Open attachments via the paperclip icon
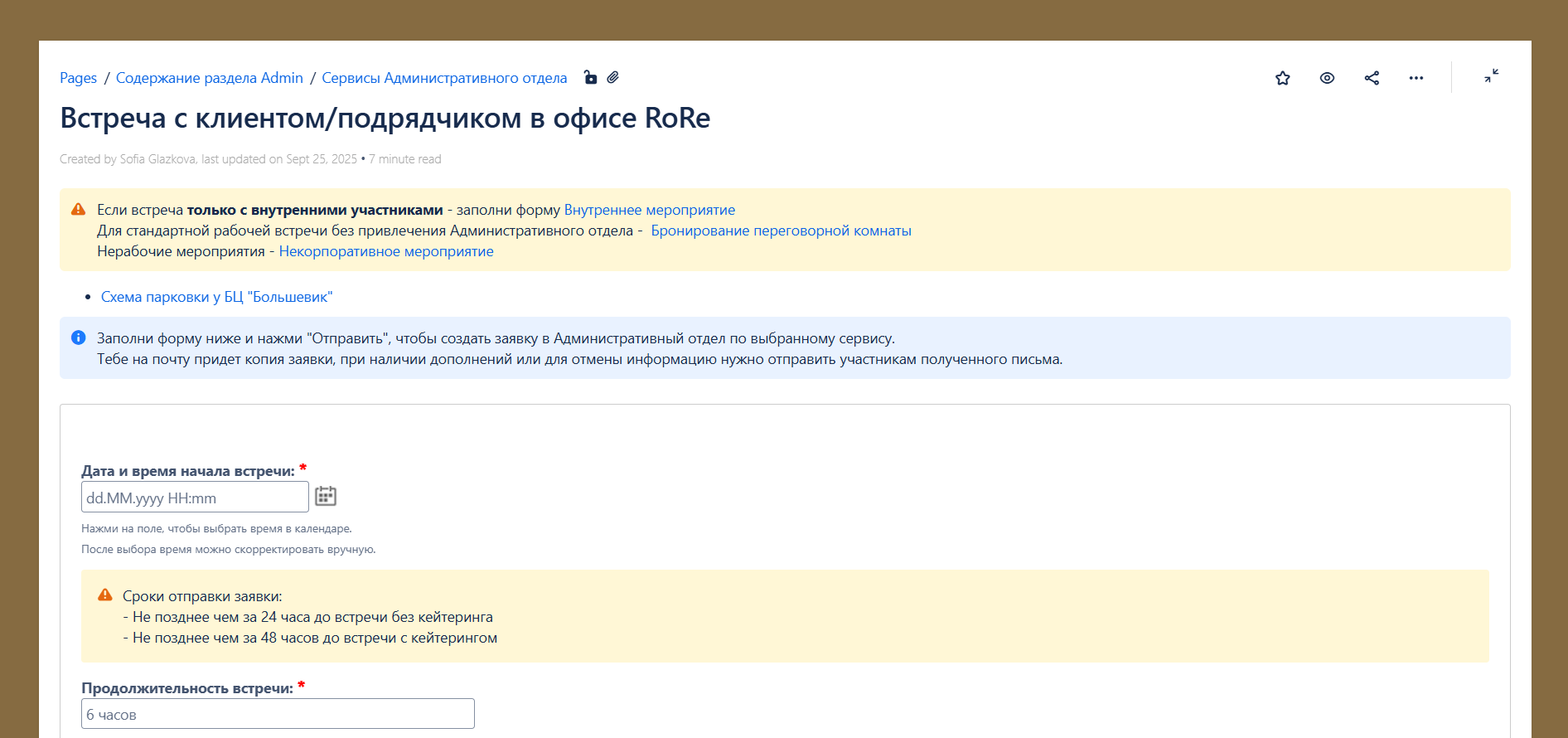The width and height of the screenshot is (1568, 738). tap(613, 77)
